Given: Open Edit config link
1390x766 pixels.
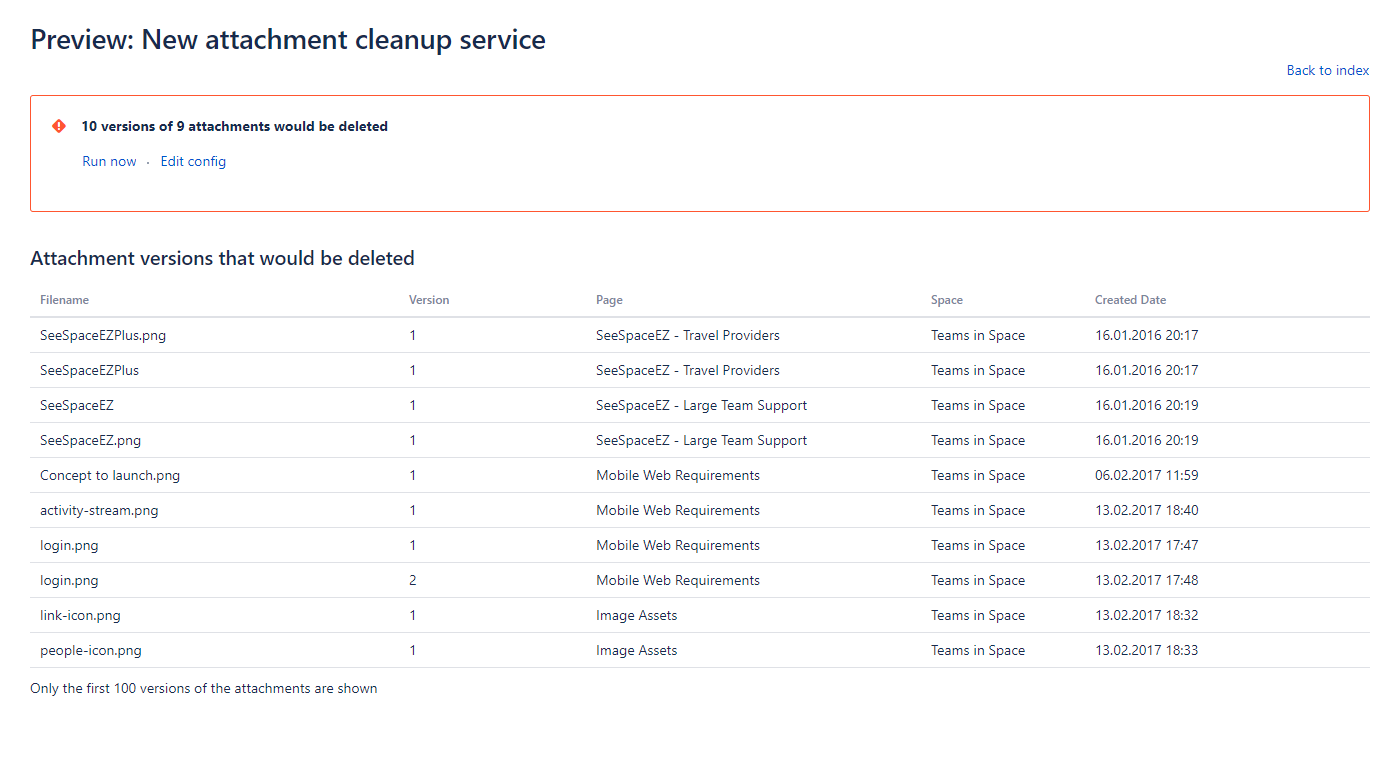Looking at the screenshot, I should 193,161.
